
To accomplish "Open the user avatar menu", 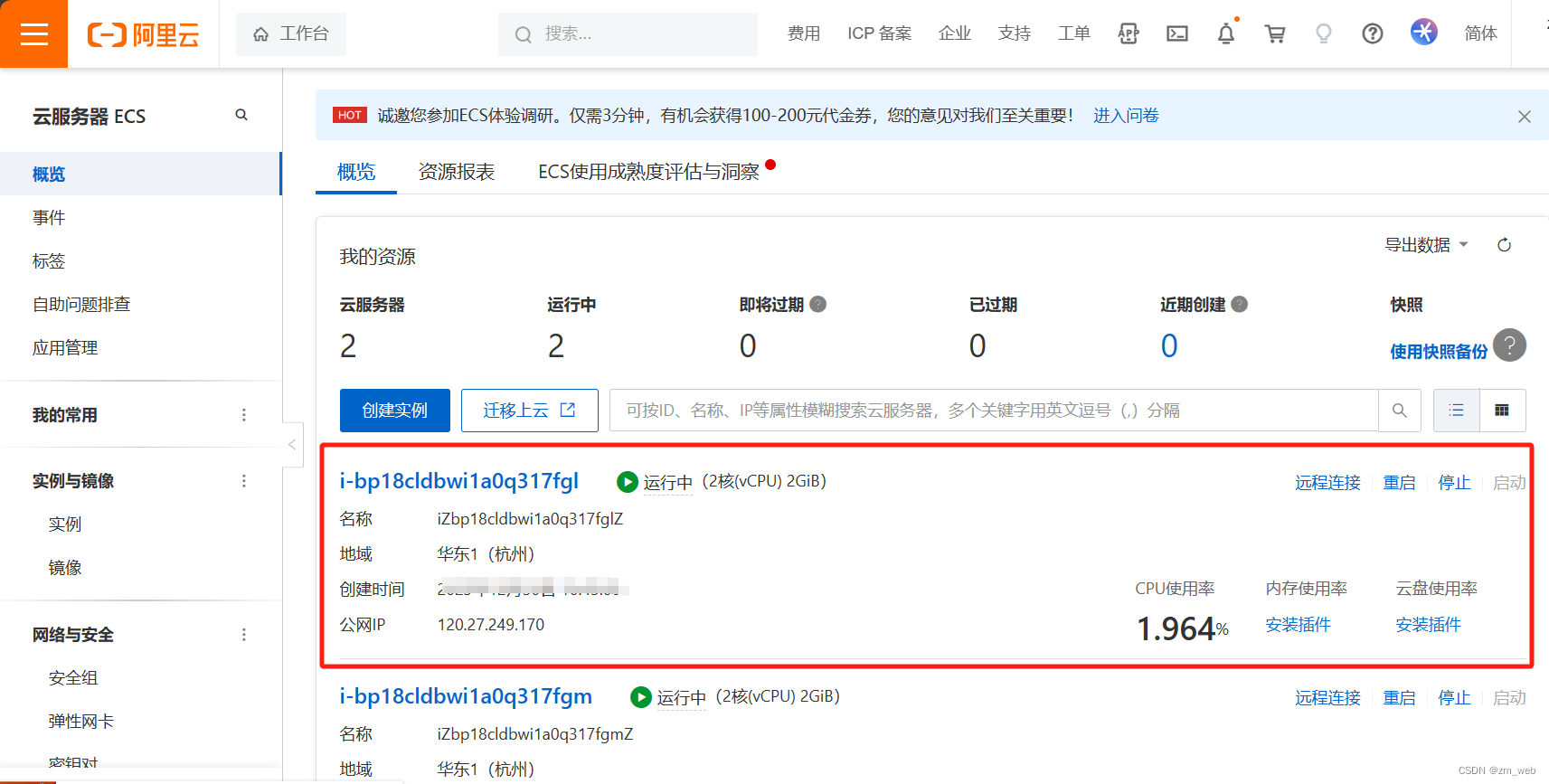I will [1423, 33].
